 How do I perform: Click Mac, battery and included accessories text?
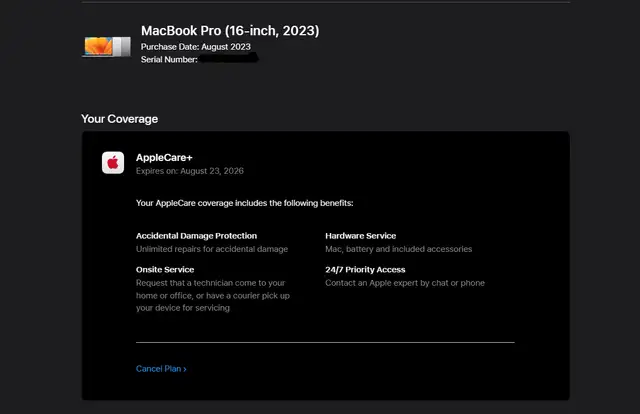398,249
